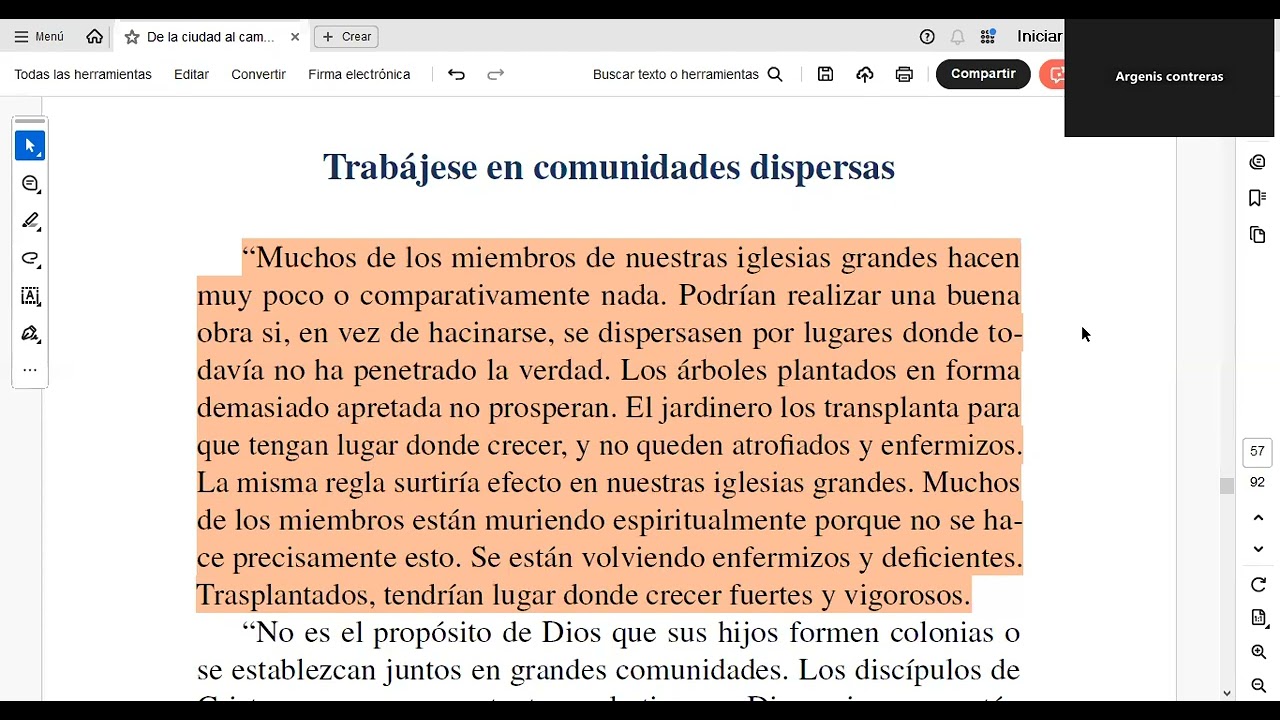1280x720 pixels.
Task: Choose the Select arrow tool
Action: (30, 146)
